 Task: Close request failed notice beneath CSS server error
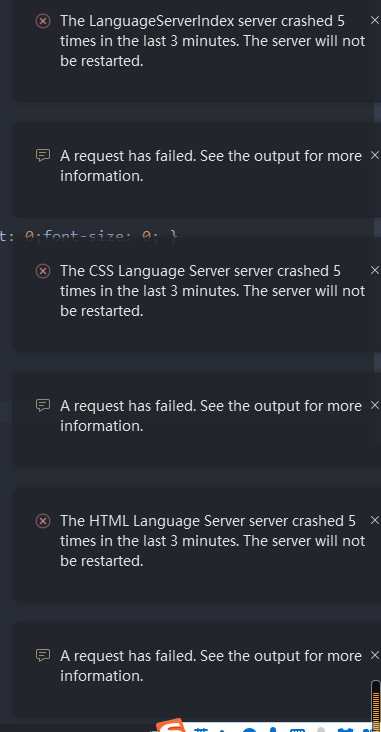(374, 405)
